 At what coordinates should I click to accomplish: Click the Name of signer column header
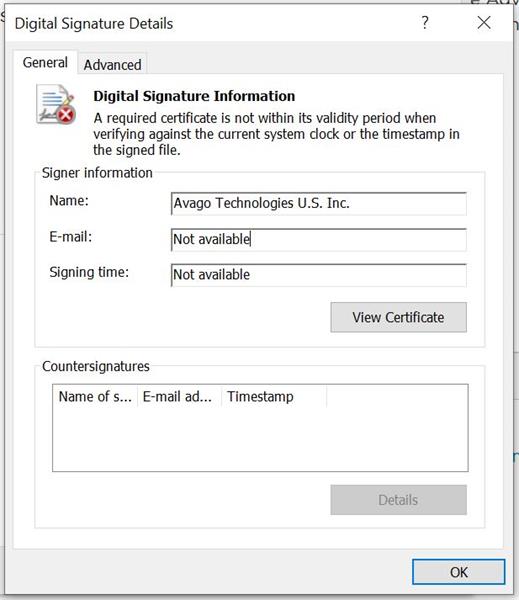[95, 396]
